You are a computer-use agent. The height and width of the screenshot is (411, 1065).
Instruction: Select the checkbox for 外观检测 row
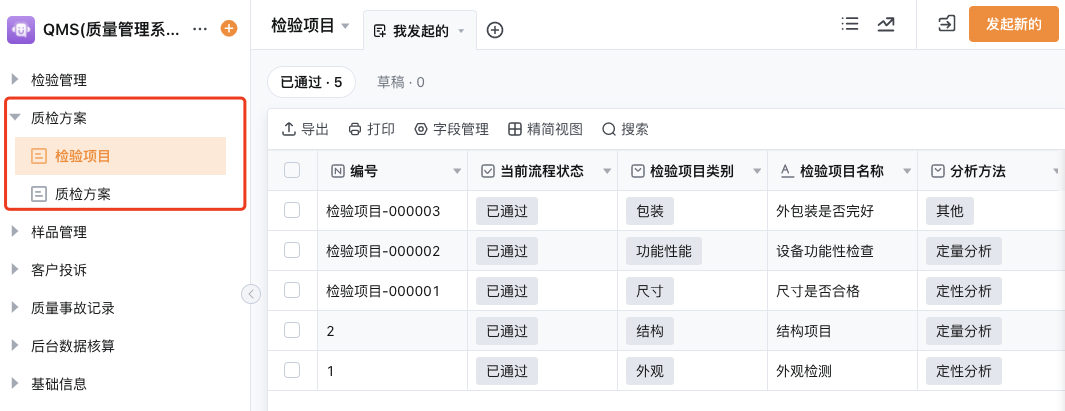point(292,370)
